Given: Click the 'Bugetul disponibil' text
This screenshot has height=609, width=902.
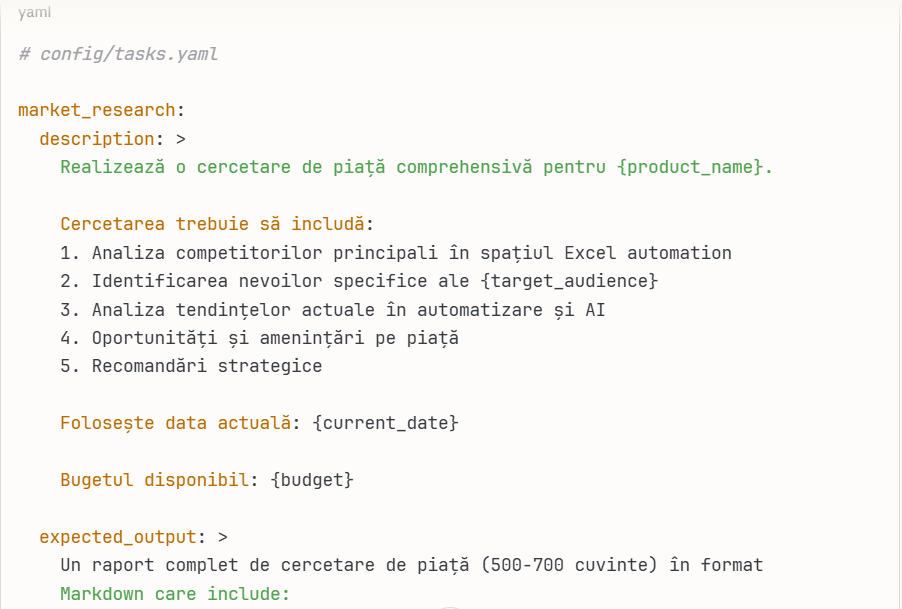Looking at the screenshot, I should coord(154,480).
